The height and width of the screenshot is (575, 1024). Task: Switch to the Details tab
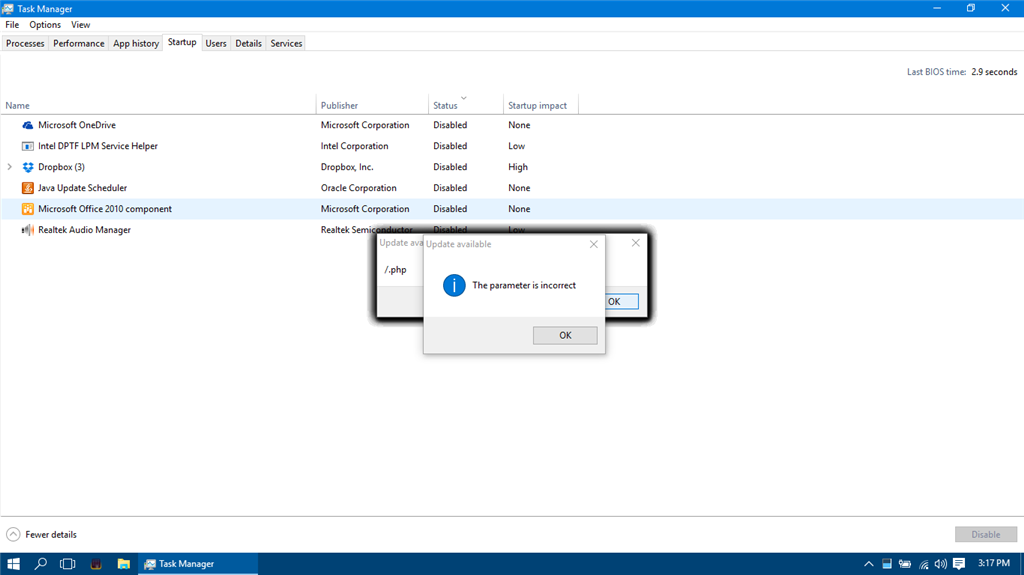pos(248,43)
